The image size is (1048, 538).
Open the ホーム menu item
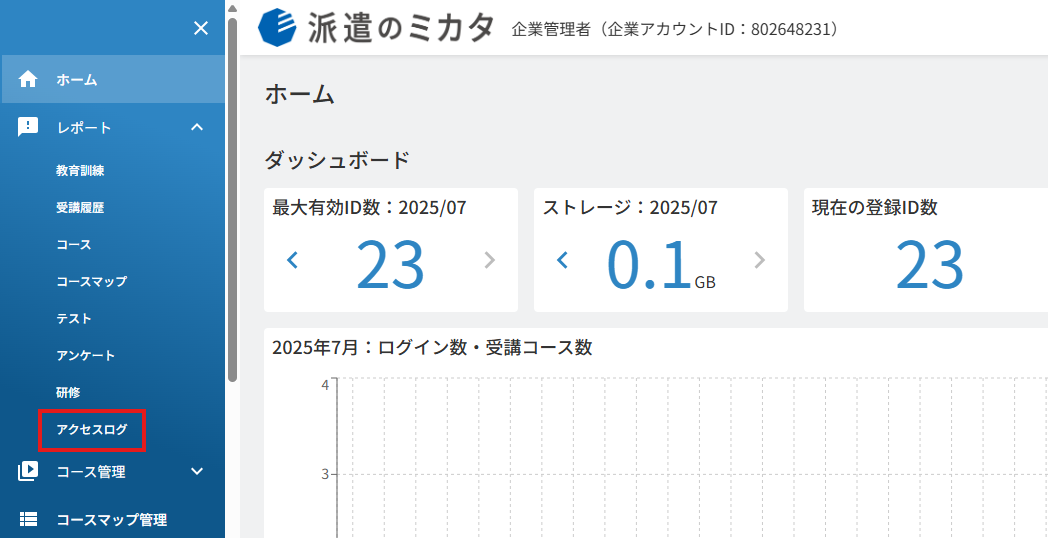pyautogui.click(x=112, y=80)
